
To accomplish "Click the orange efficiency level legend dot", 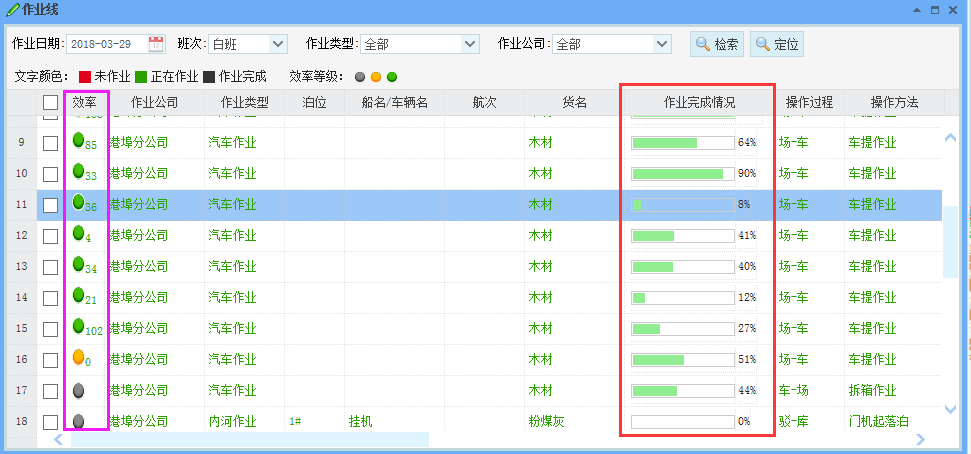I will tap(376, 76).
